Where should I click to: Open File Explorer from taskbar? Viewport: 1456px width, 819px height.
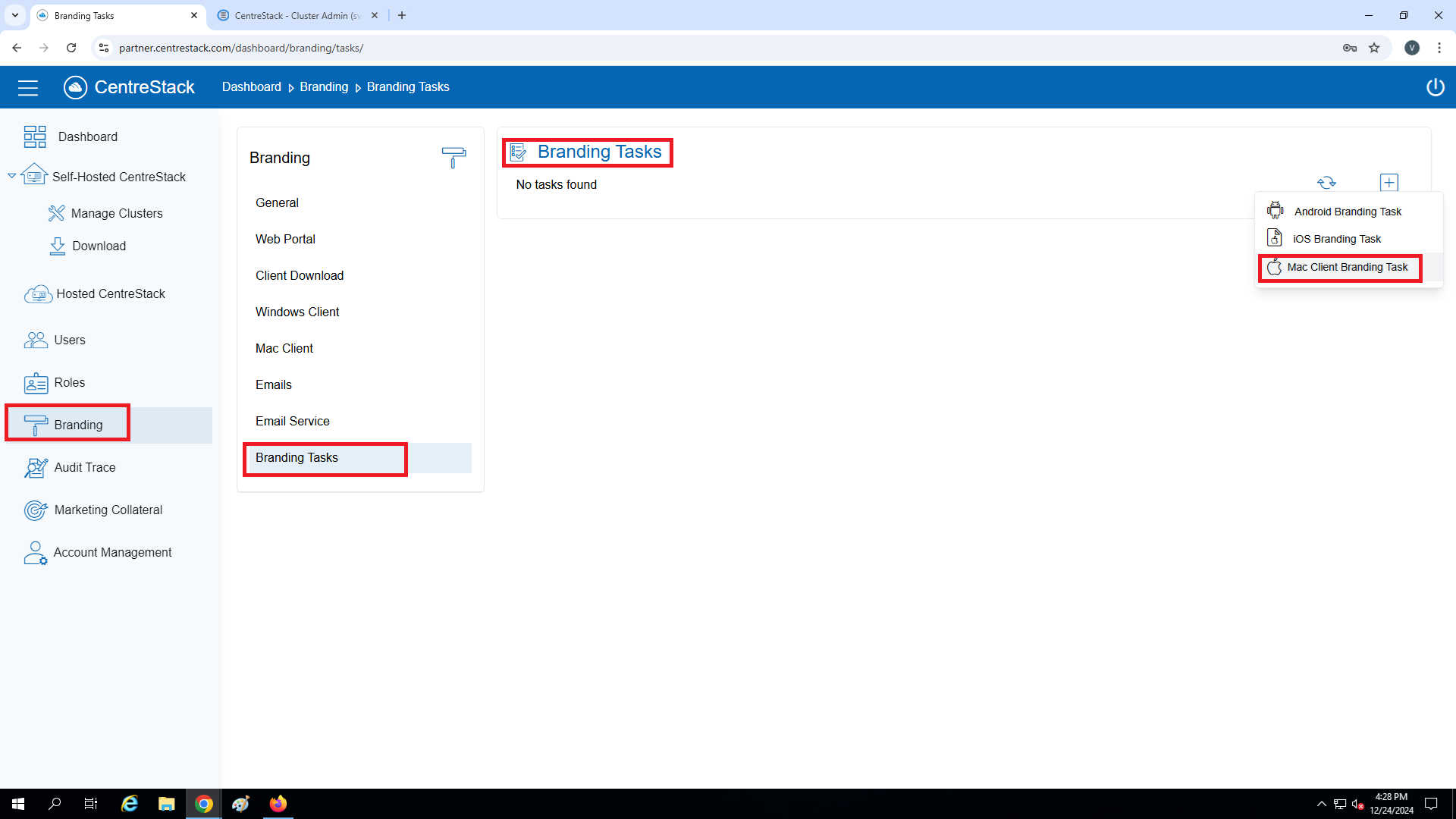click(x=167, y=804)
